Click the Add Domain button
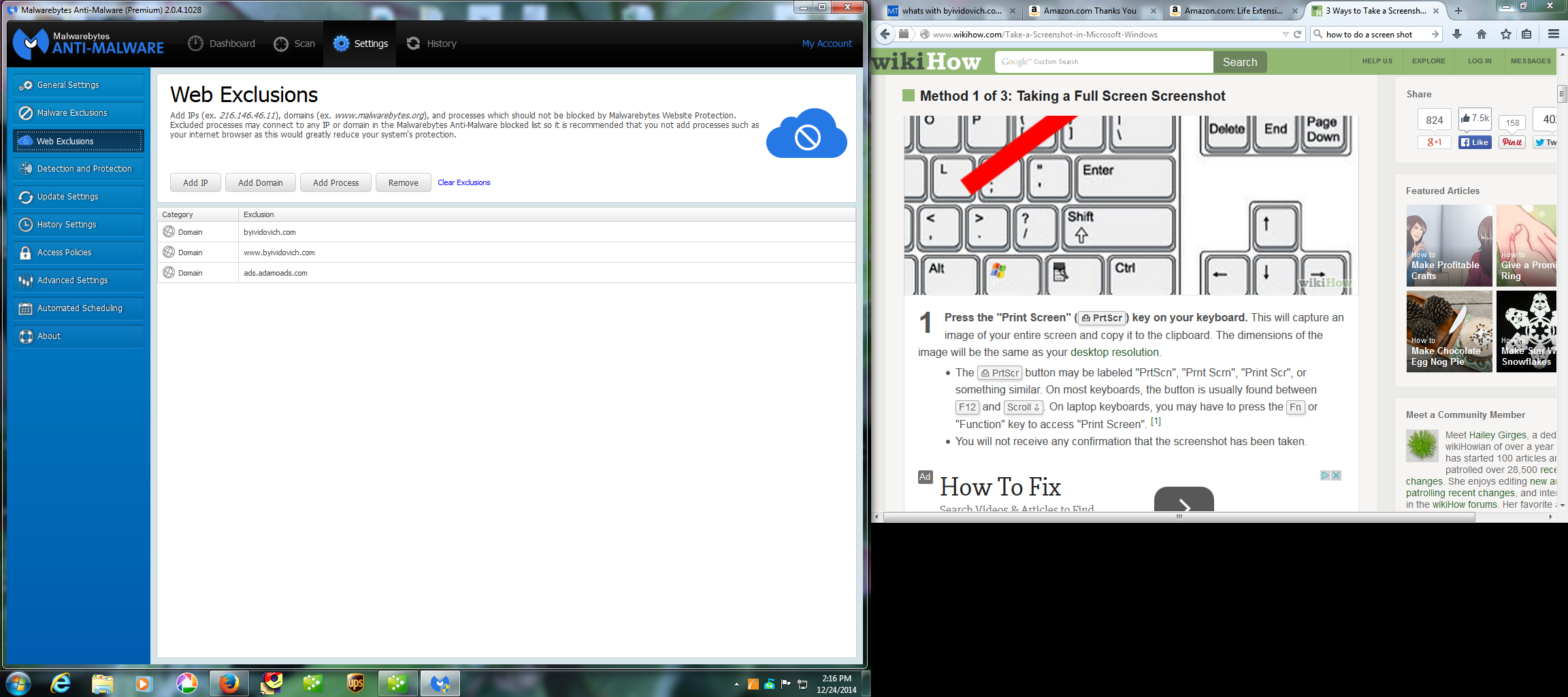Viewport: 1568px width, 697px height. 261,182
